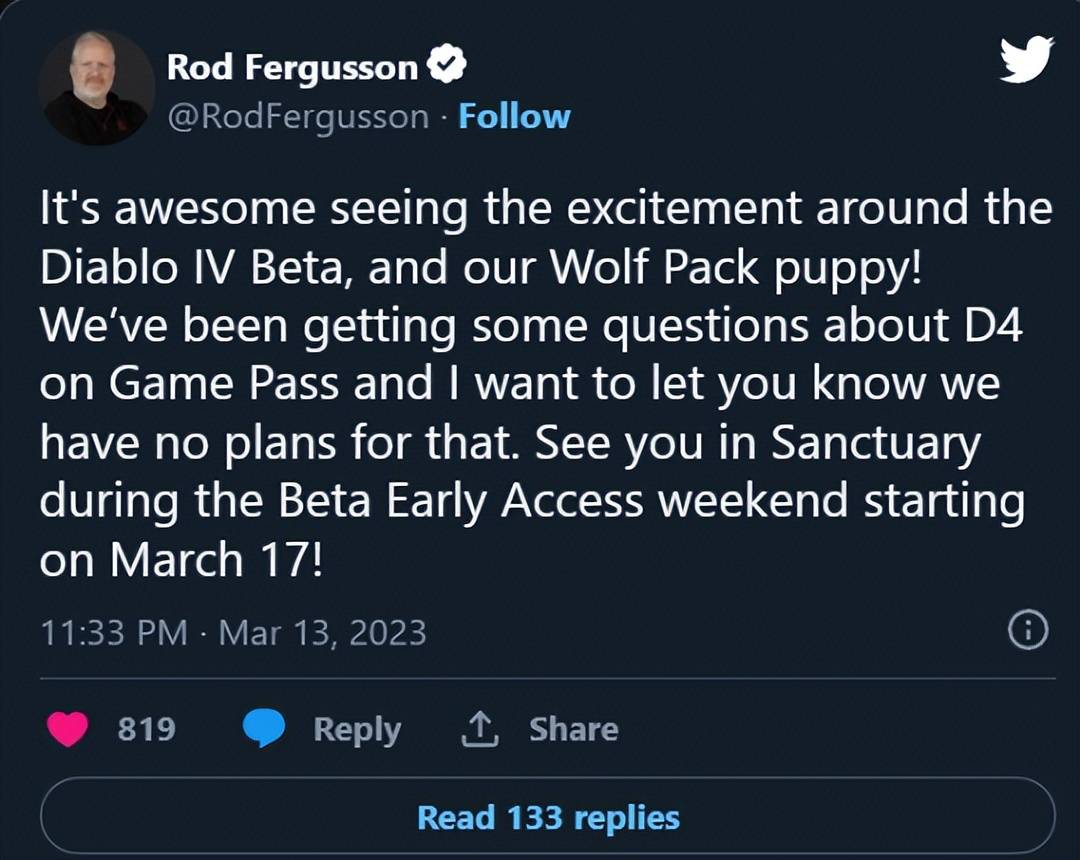Click the Share text label

click(x=573, y=729)
